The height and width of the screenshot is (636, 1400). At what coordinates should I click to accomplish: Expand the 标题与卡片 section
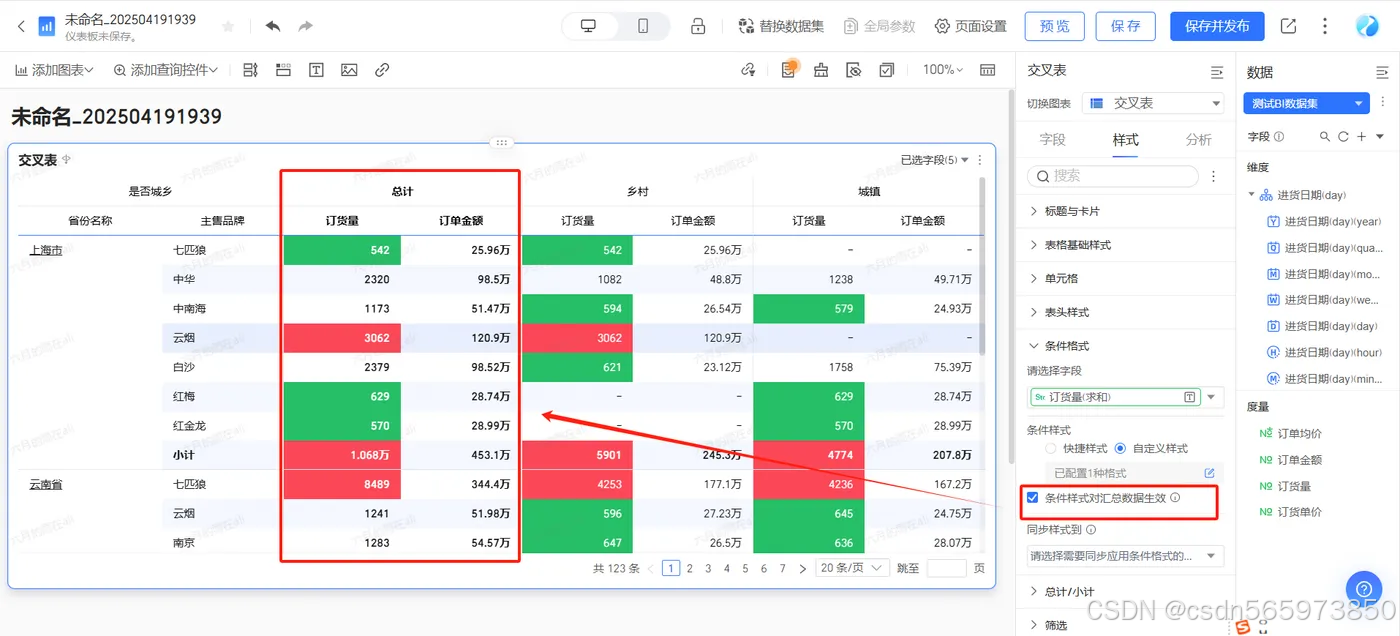[1071, 211]
